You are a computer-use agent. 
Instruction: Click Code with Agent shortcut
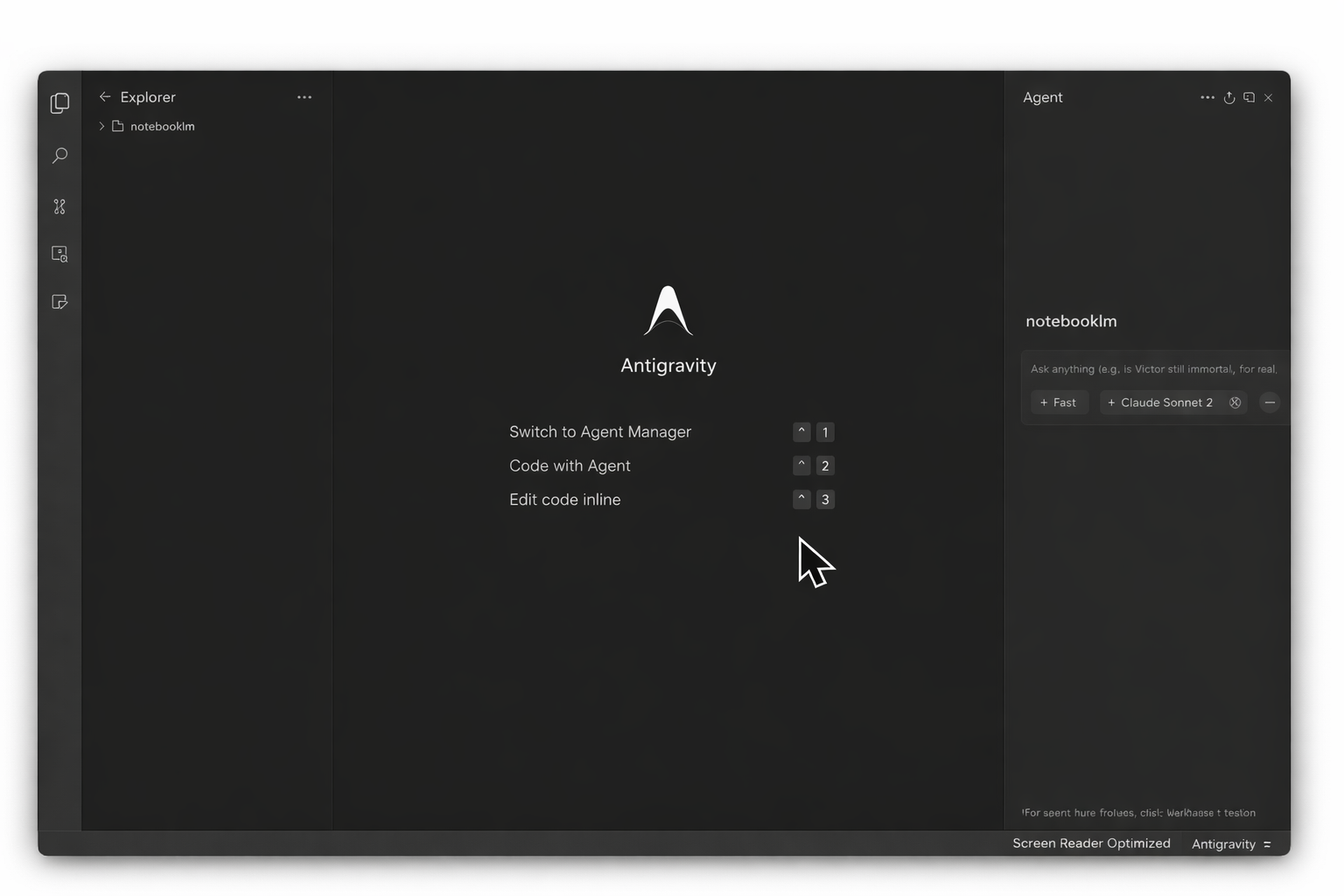570,465
